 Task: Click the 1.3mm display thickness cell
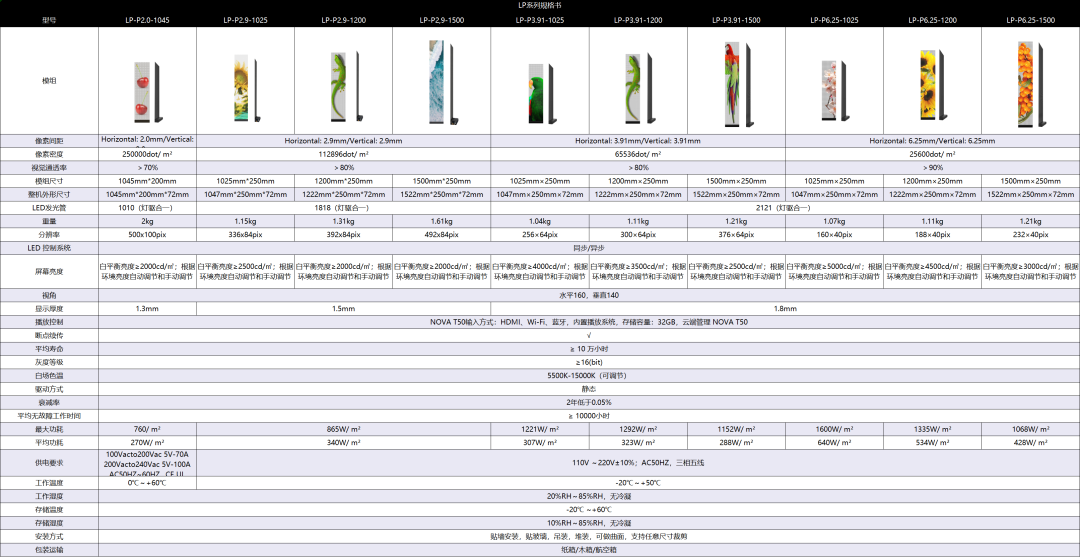(147, 309)
